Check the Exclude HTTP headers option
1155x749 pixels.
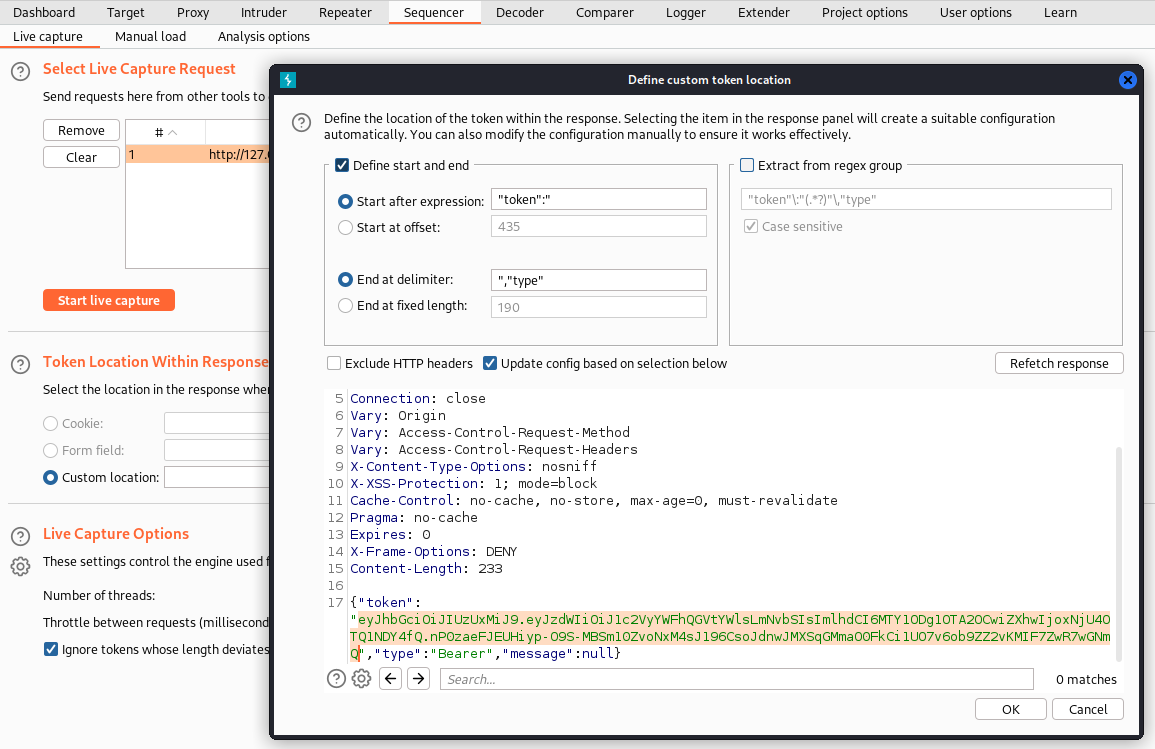(334, 363)
